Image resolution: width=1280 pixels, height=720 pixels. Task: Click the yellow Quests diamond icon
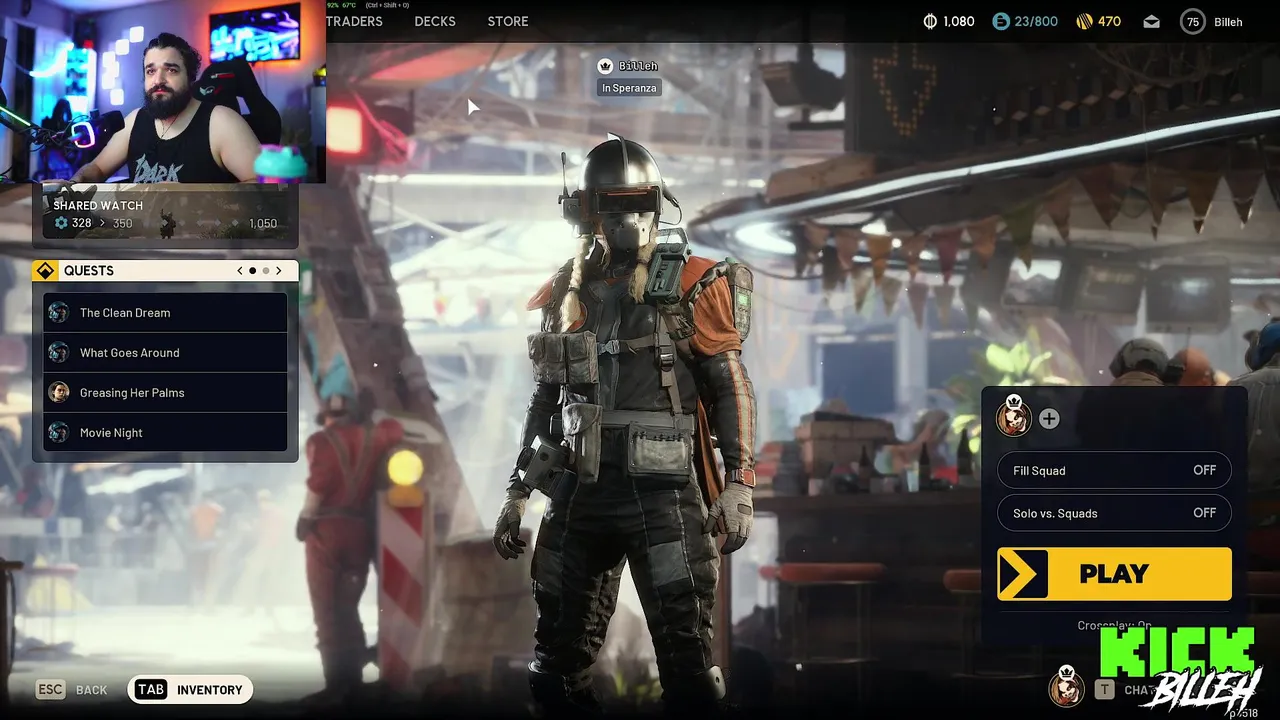[x=46, y=271]
